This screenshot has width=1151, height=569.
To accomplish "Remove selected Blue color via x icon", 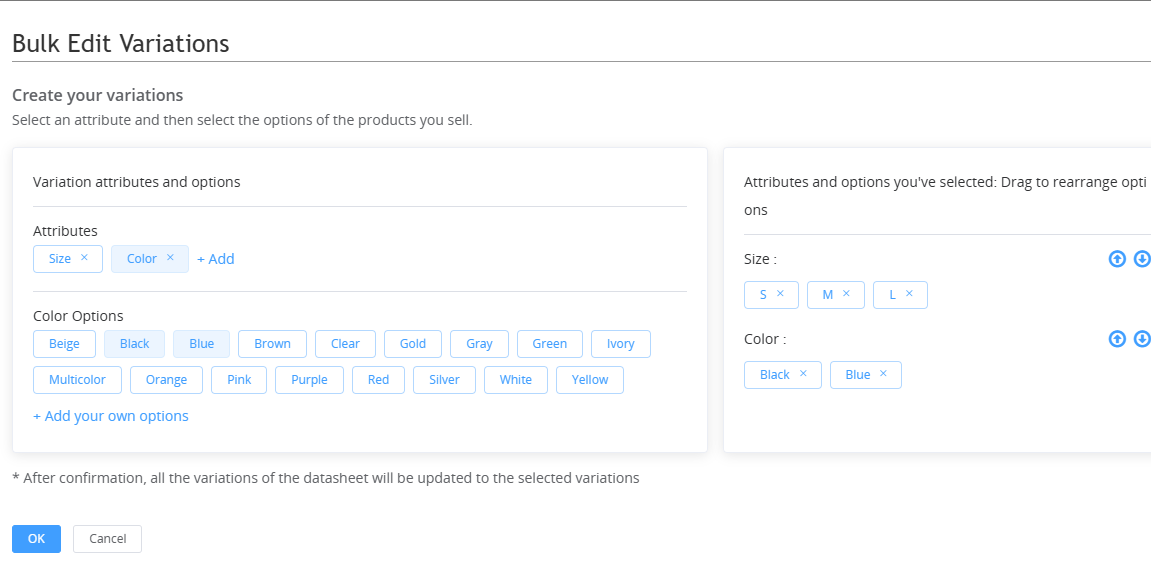I will pyautogui.click(x=883, y=374).
